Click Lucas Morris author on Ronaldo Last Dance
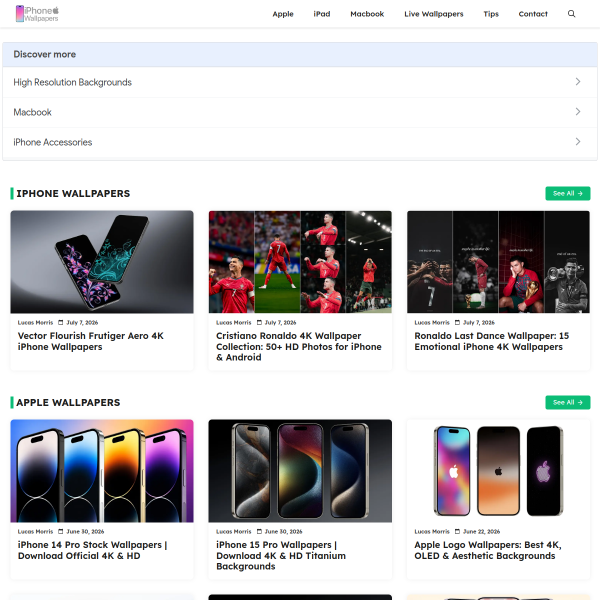The width and height of the screenshot is (600, 600). pos(432,323)
